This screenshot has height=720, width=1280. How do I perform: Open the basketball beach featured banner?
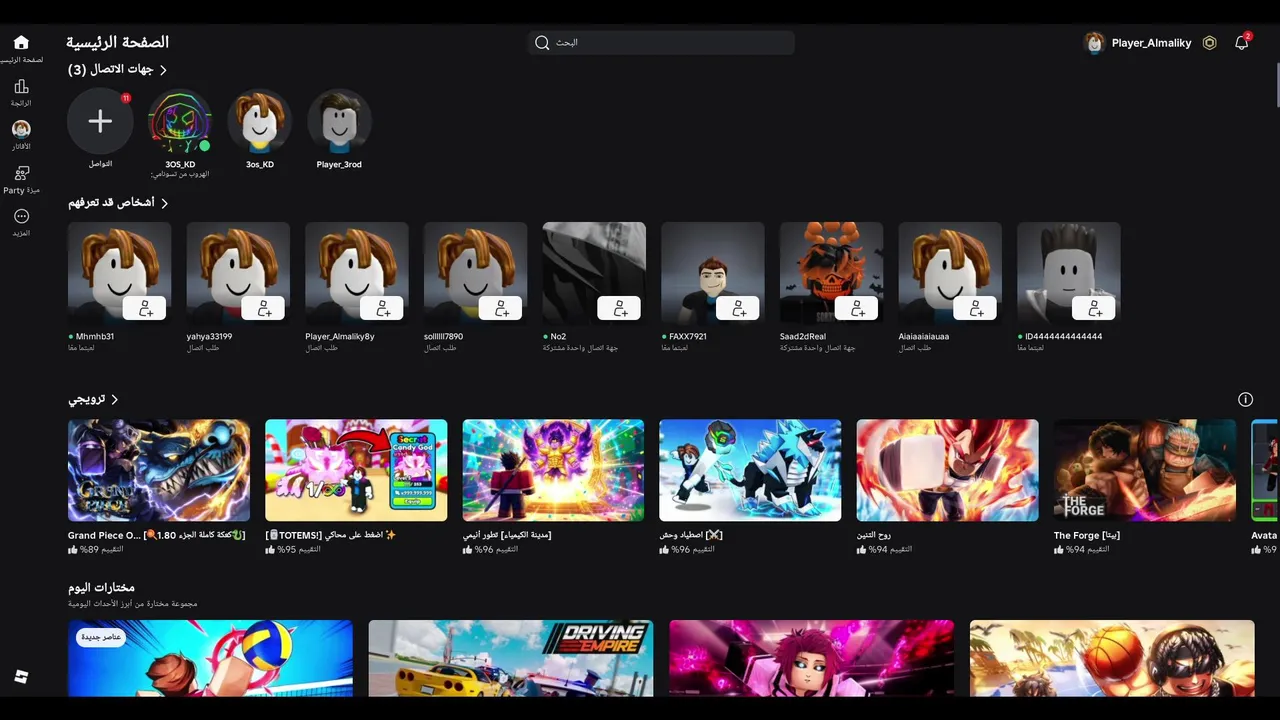pyautogui.click(x=1112, y=658)
